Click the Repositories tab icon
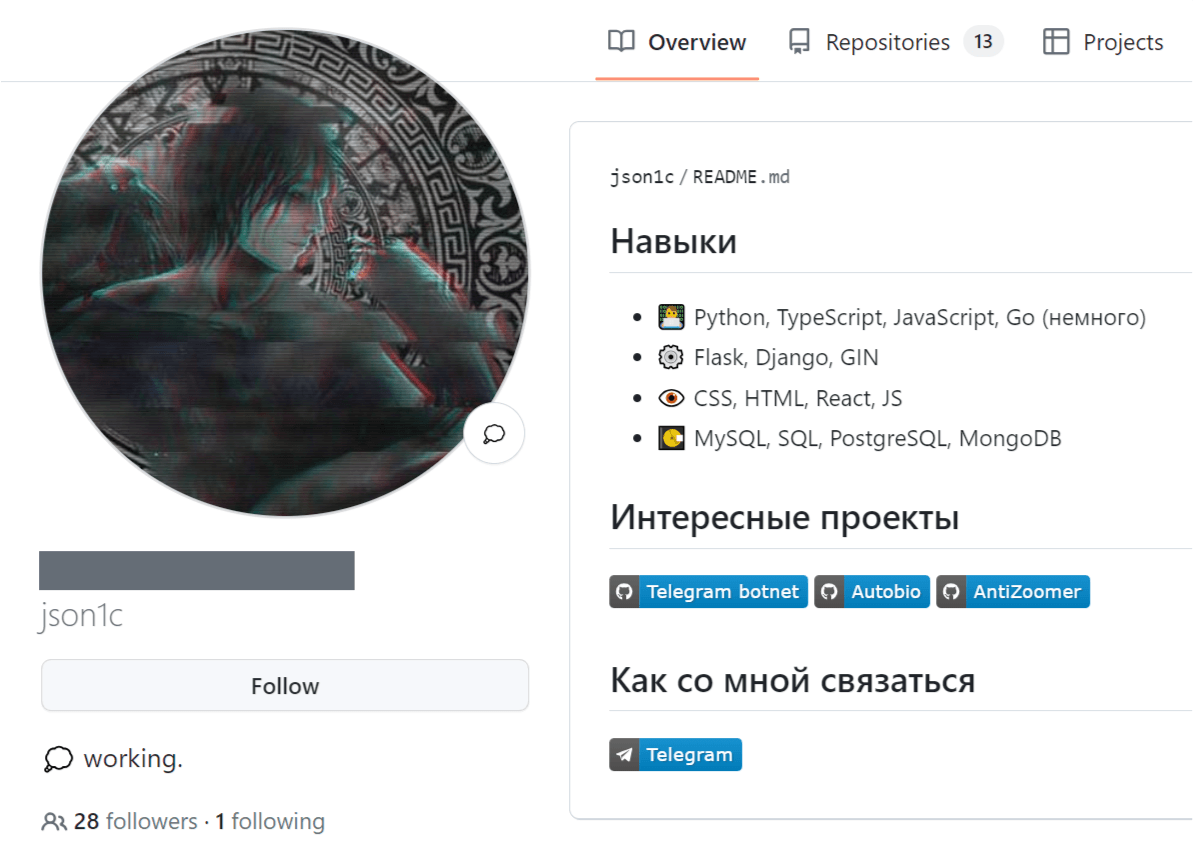 799,42
